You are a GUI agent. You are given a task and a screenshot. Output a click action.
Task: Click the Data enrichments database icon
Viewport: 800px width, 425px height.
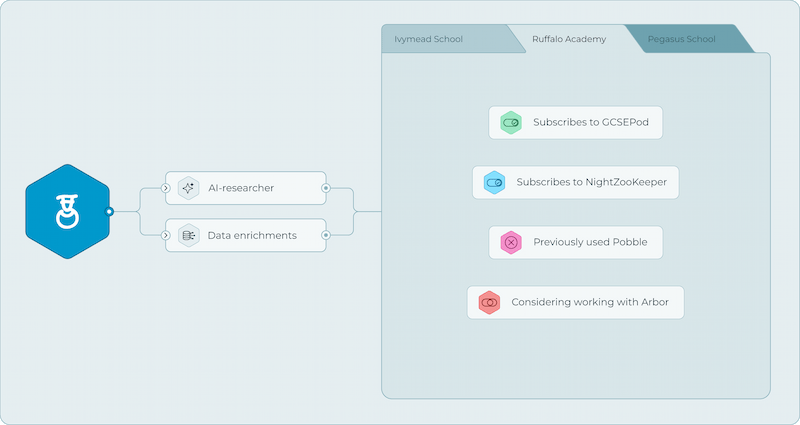click(x=187, y=235)
